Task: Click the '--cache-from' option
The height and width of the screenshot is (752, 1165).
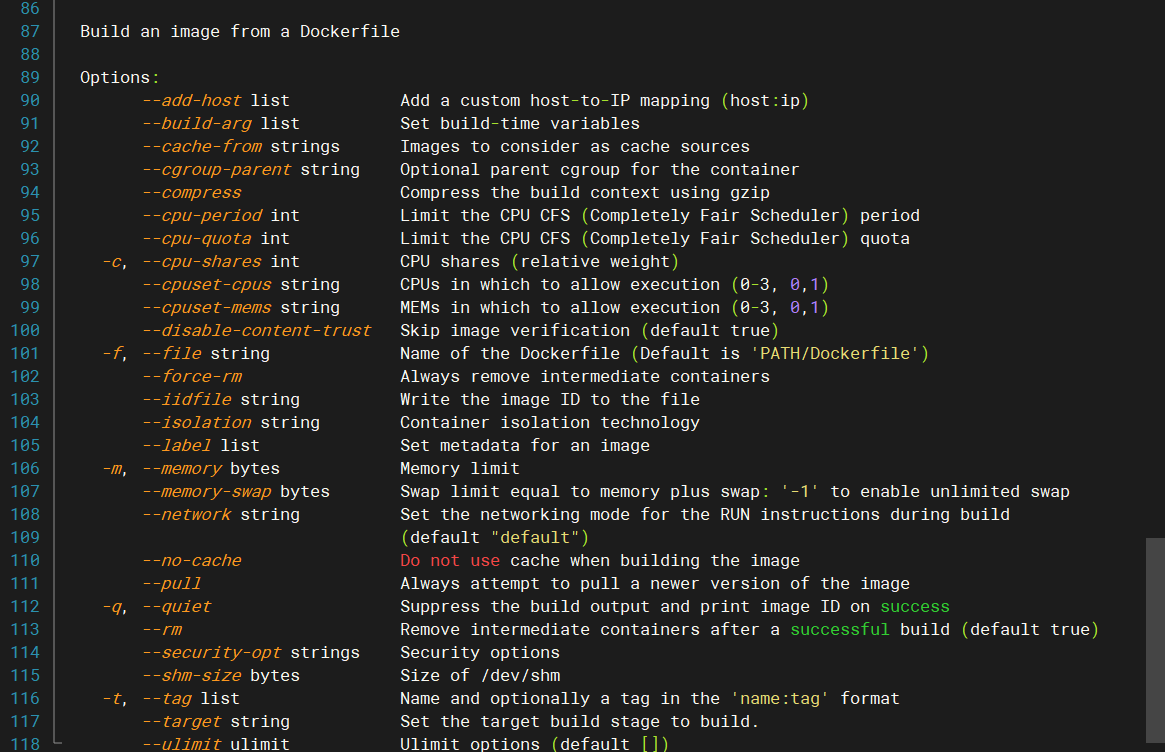Action: pos(202,146)
